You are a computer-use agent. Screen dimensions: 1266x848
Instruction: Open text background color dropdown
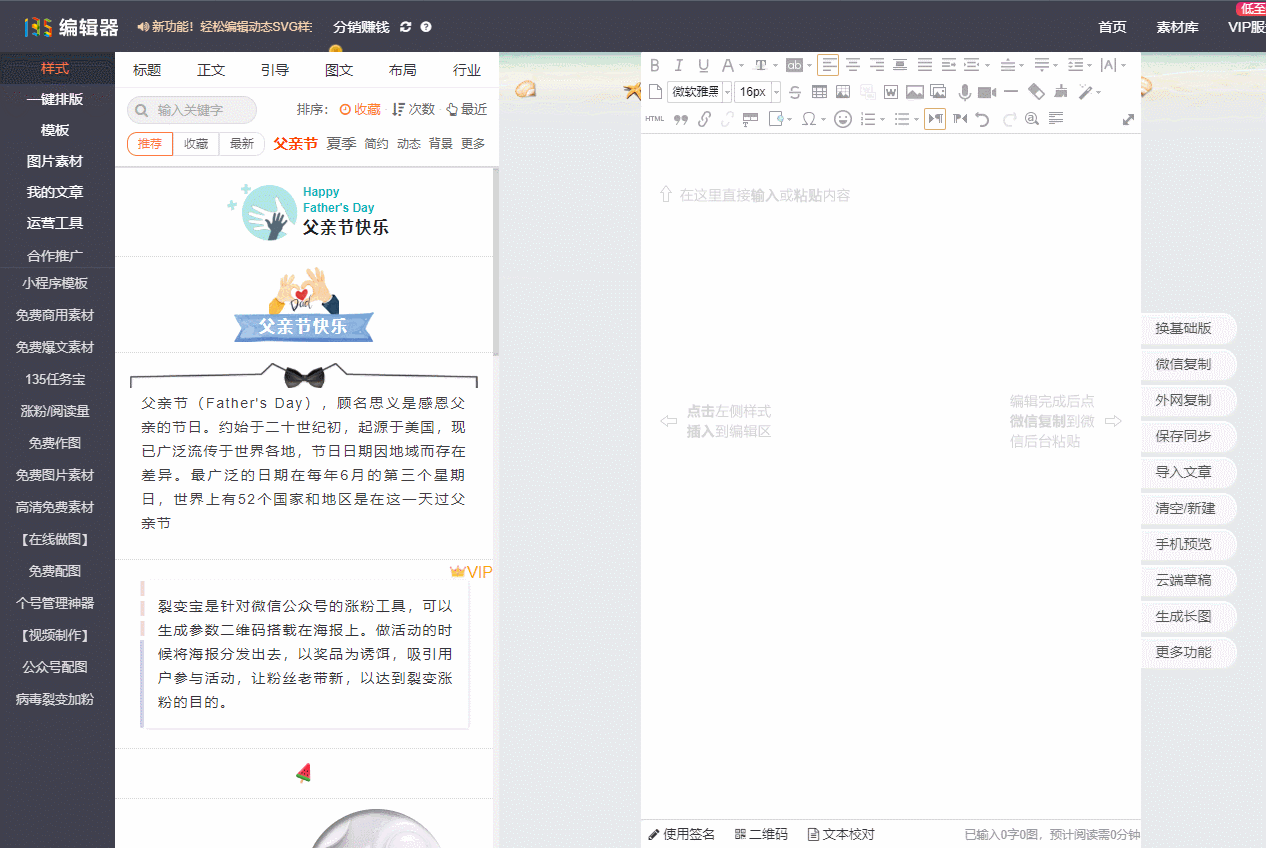tap(810, 66)
